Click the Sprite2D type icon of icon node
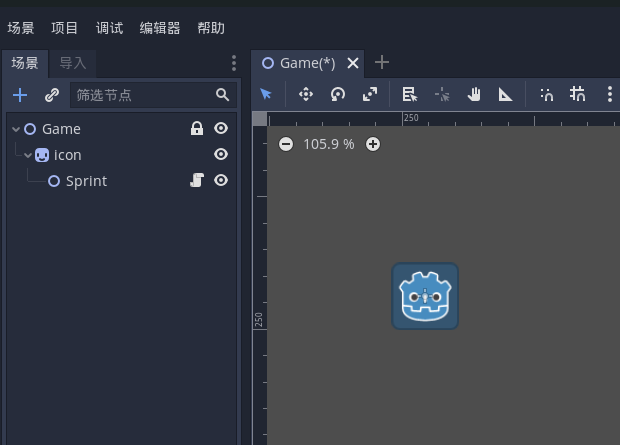Viewport: 620px width, 445px height. click(42, 155)
